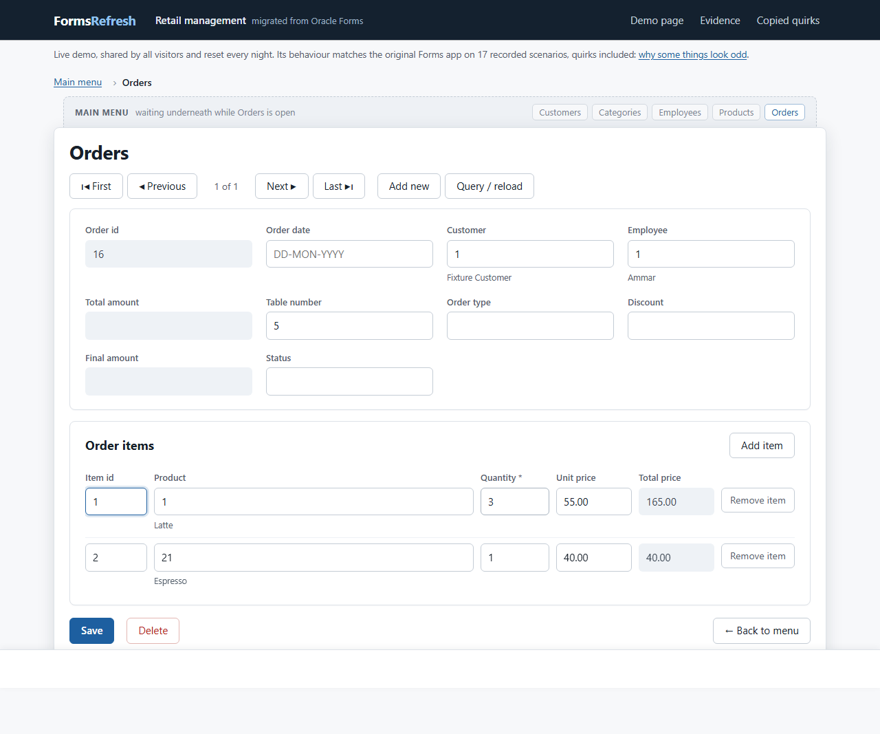The height and width of the screenshot is (734, 880).
Task: Focus the Status field
Action: point(349,382)
